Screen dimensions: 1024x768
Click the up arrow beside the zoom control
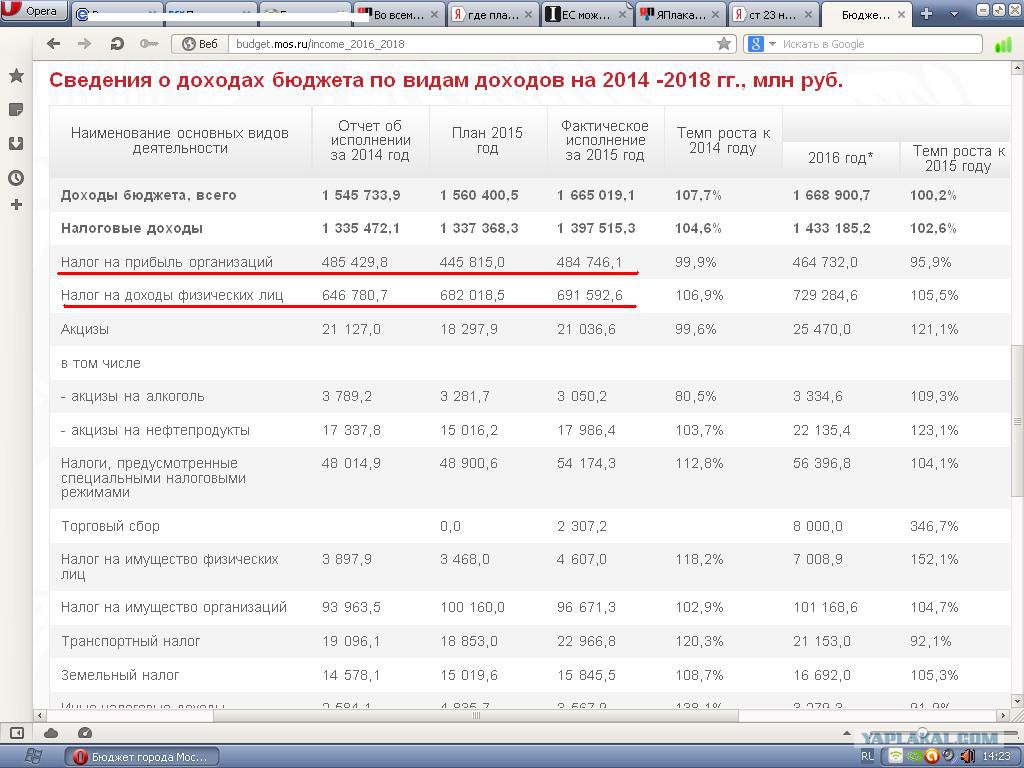(x=847, y=733)
